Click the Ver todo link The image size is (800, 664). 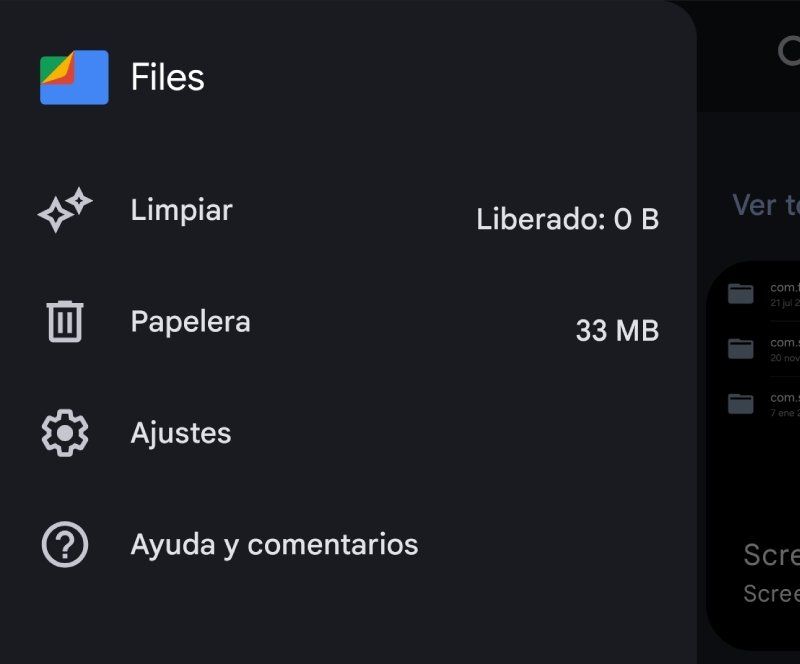click(x=765, y=205)
